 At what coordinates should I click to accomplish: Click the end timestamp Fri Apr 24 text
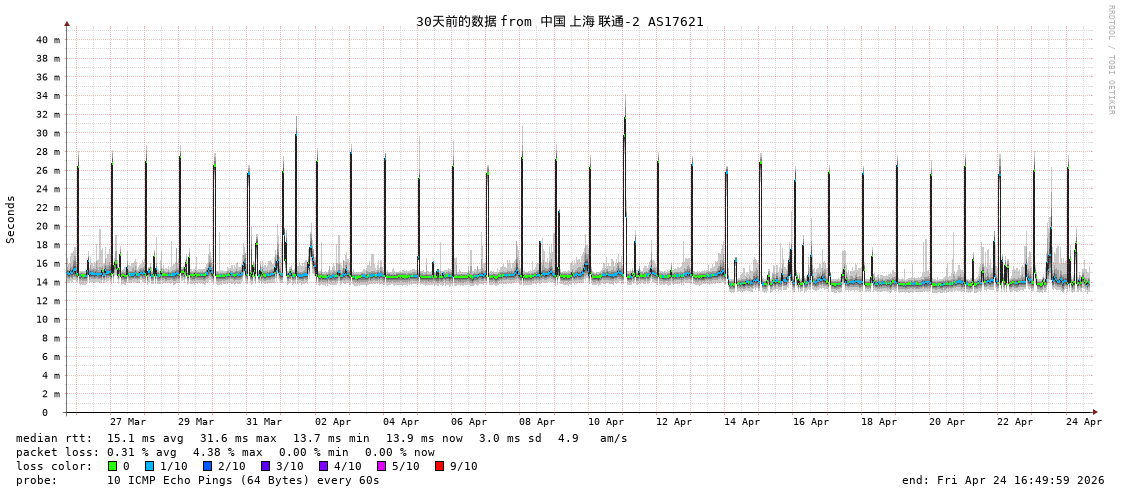click(1003, 480)
